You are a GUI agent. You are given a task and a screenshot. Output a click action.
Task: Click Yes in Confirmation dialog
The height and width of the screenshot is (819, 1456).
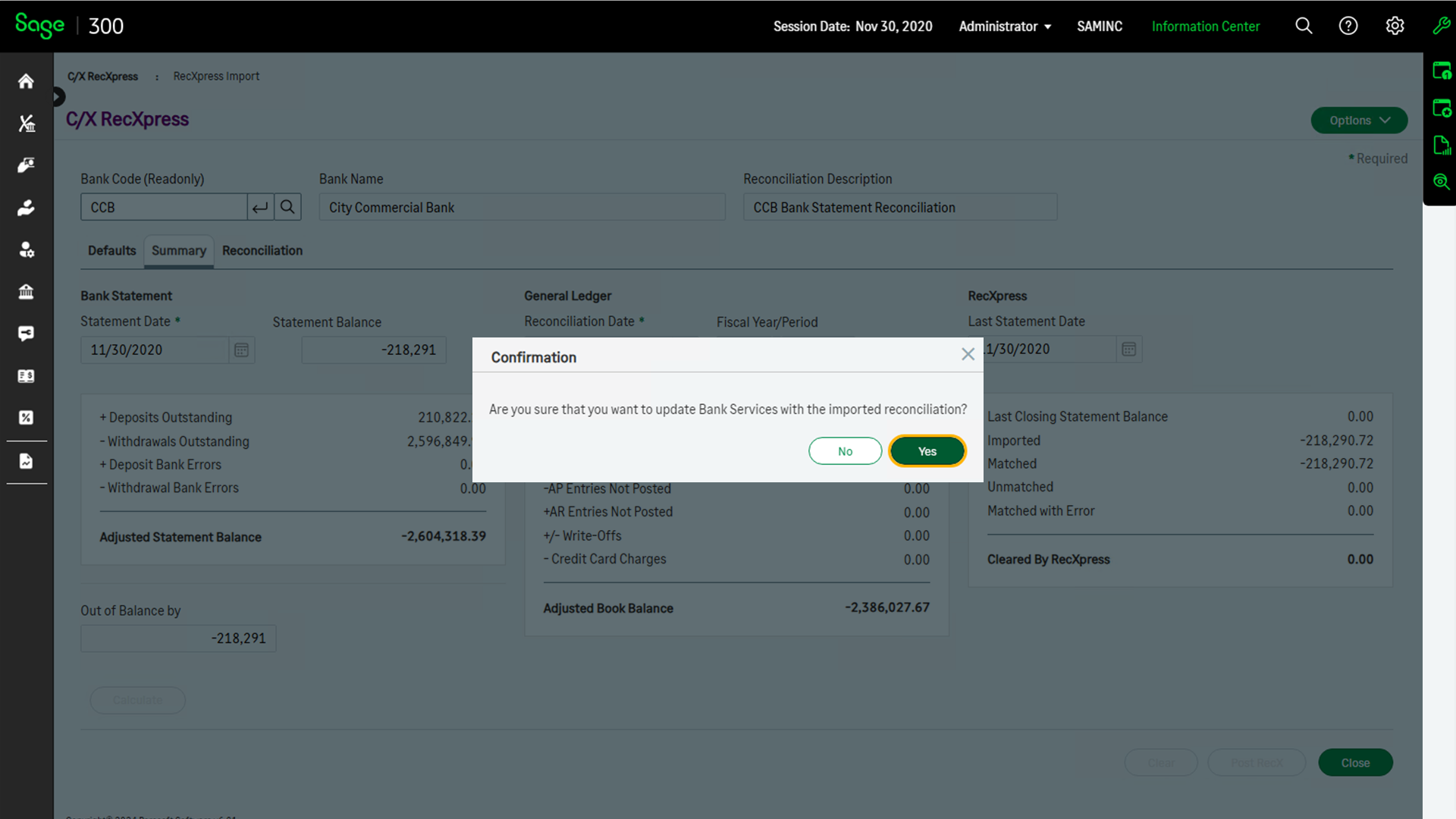tap(927, 451)
